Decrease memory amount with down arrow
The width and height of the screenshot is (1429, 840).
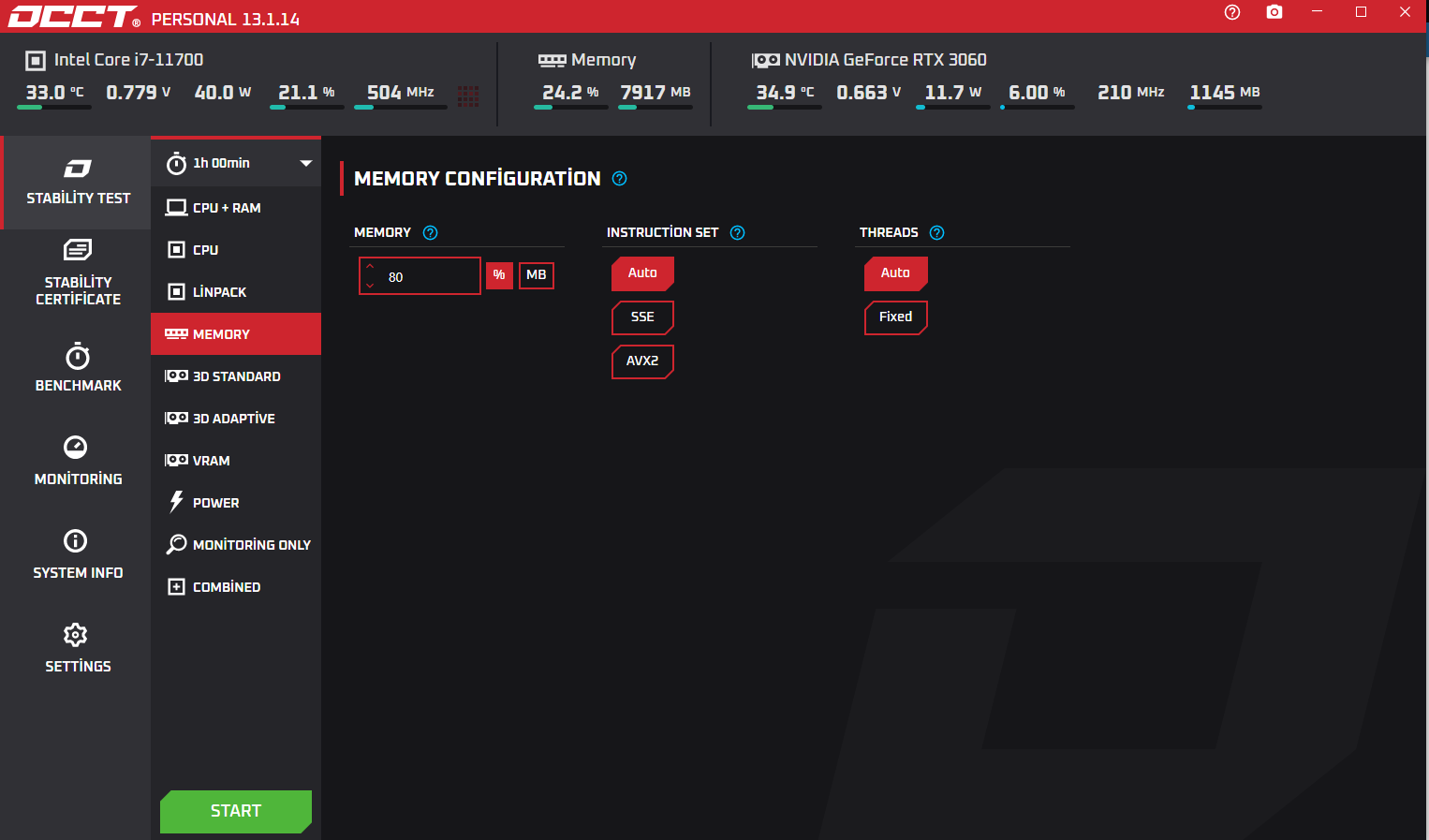point(370,285)
